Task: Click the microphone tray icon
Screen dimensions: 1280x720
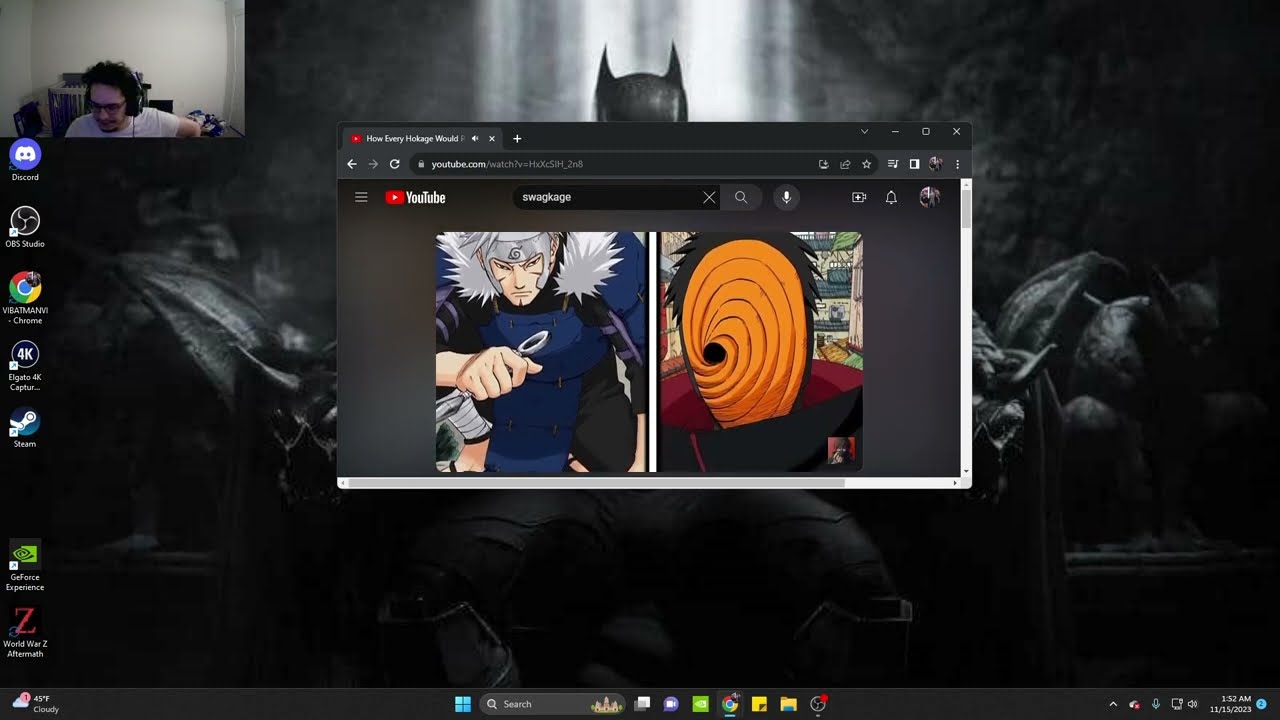Action: point(1156,704)
